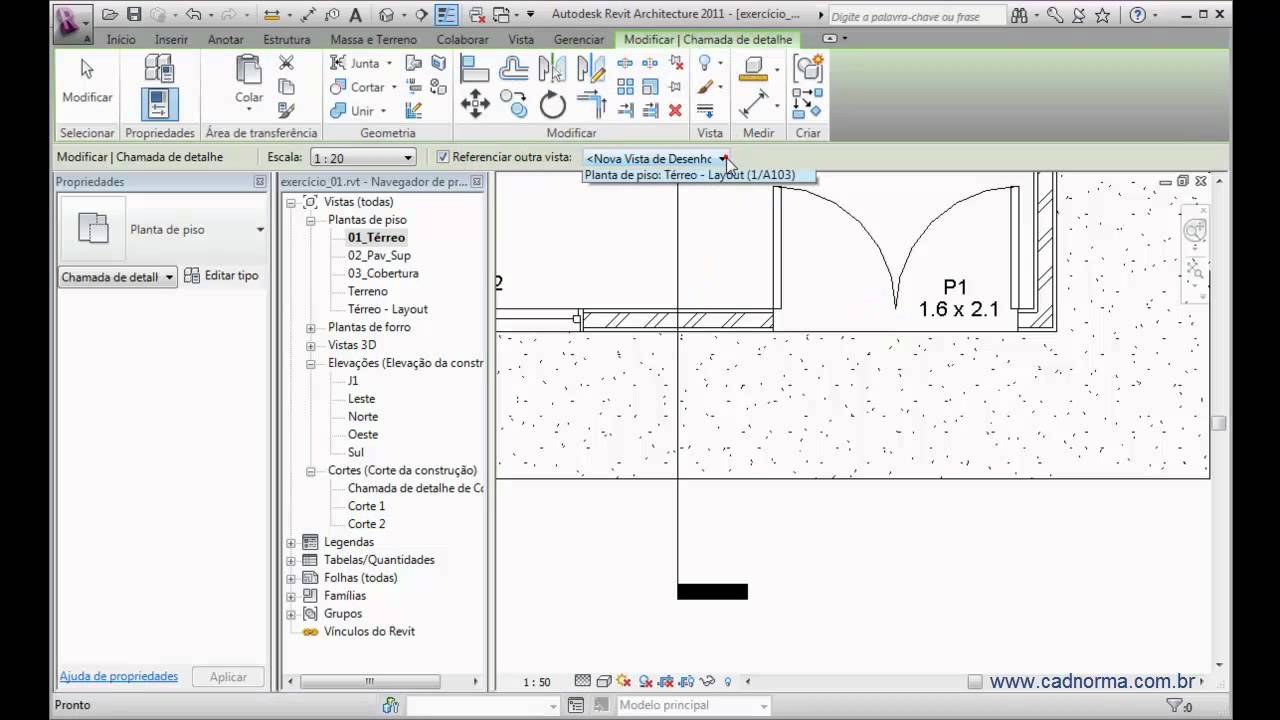Open the Nova Vista de Desenho dropdown arrow
Screen dimensions: 1280x720
(x=723, y=158)
